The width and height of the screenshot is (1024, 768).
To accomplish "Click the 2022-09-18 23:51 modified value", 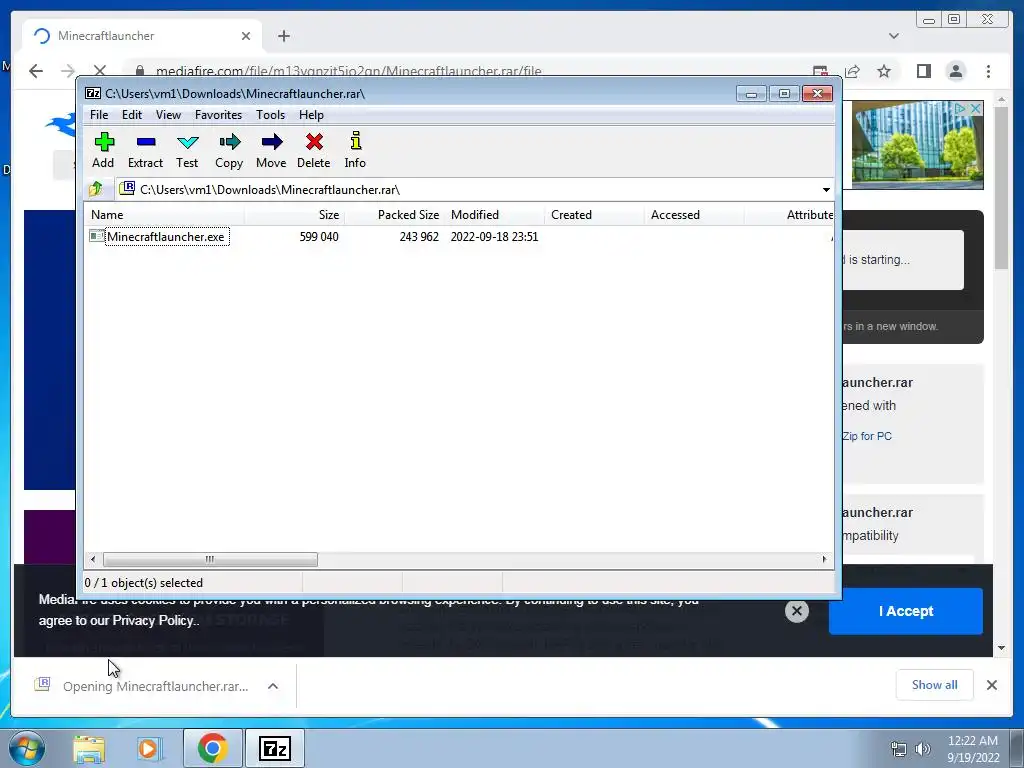I will coord(494,237).
